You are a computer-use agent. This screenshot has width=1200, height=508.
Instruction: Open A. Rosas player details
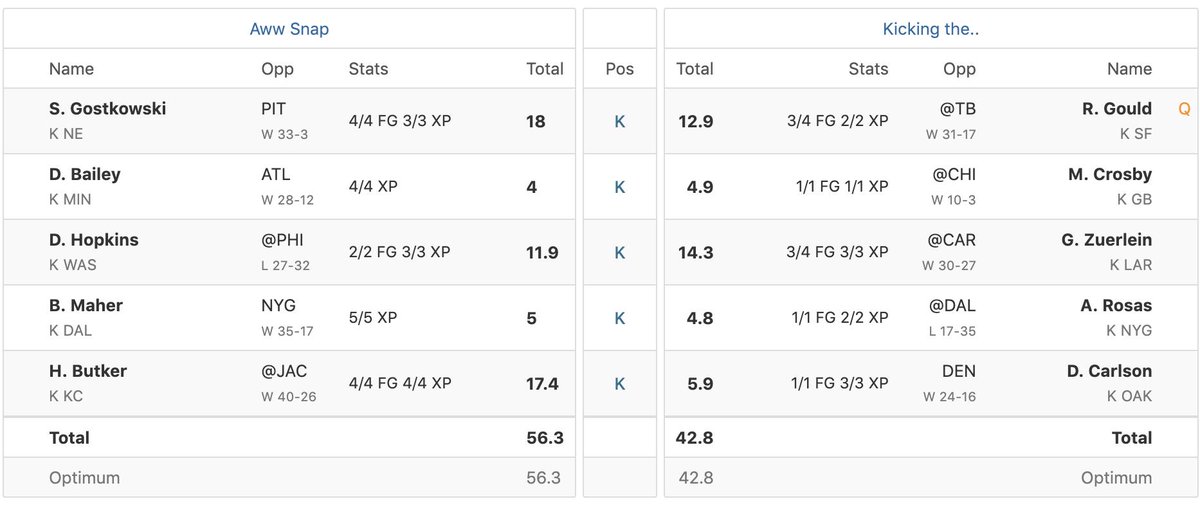pos(1116,305)
